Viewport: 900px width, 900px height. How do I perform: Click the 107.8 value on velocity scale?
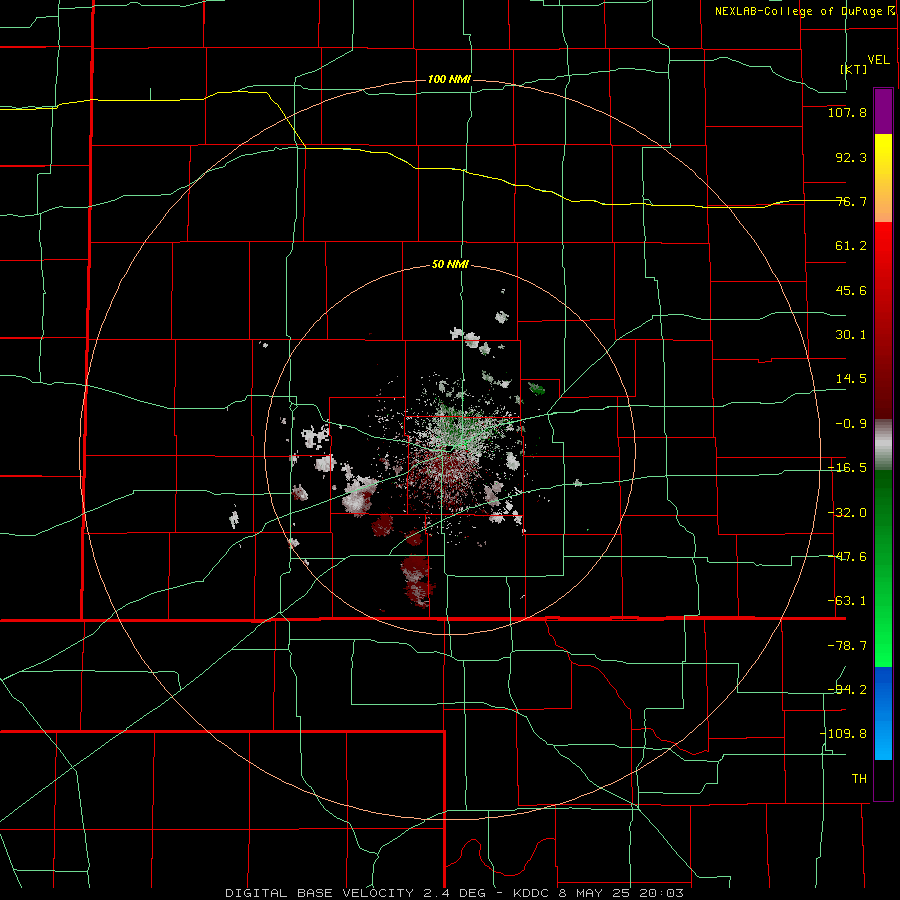coord(847,112)
